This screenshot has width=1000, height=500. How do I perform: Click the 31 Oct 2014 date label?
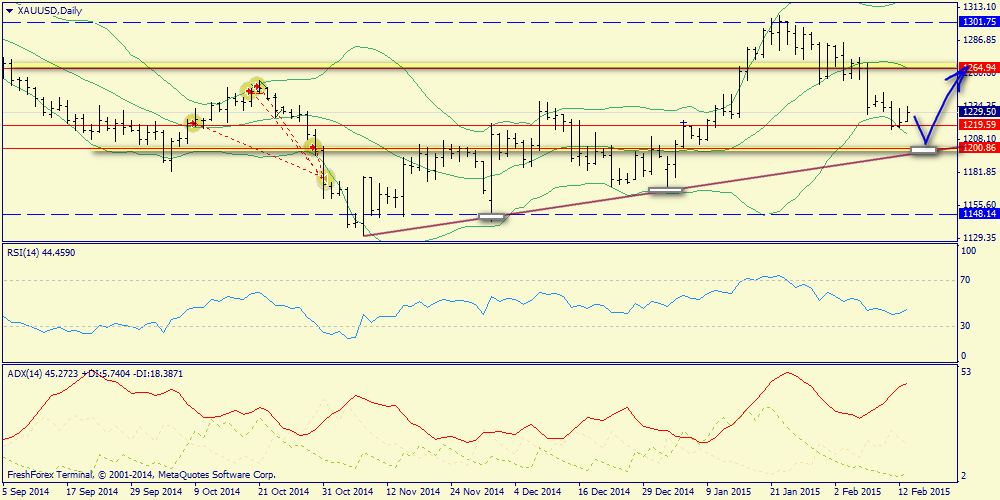coord(348,493)
